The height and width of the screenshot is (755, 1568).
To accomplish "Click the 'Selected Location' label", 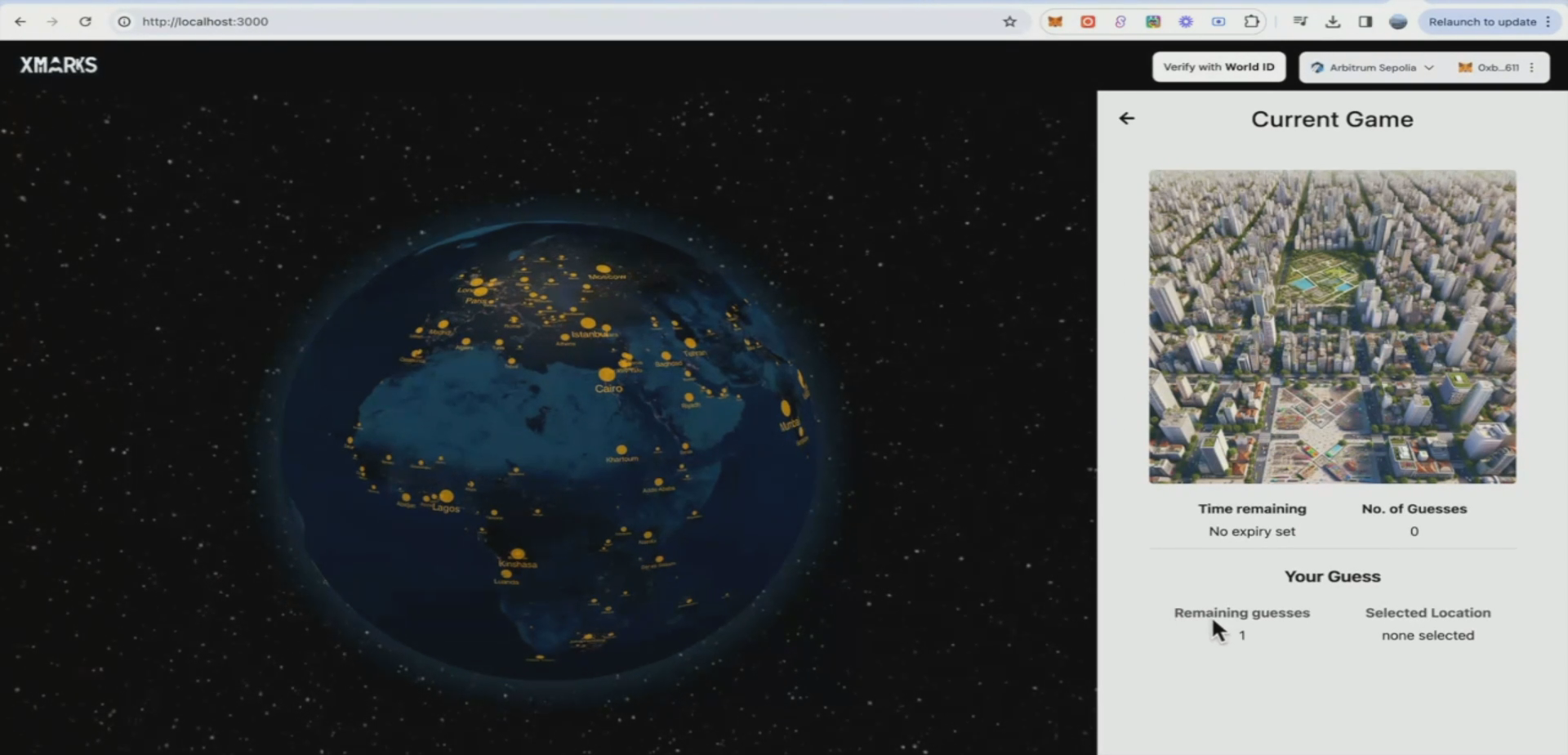I will point(1428,613).
